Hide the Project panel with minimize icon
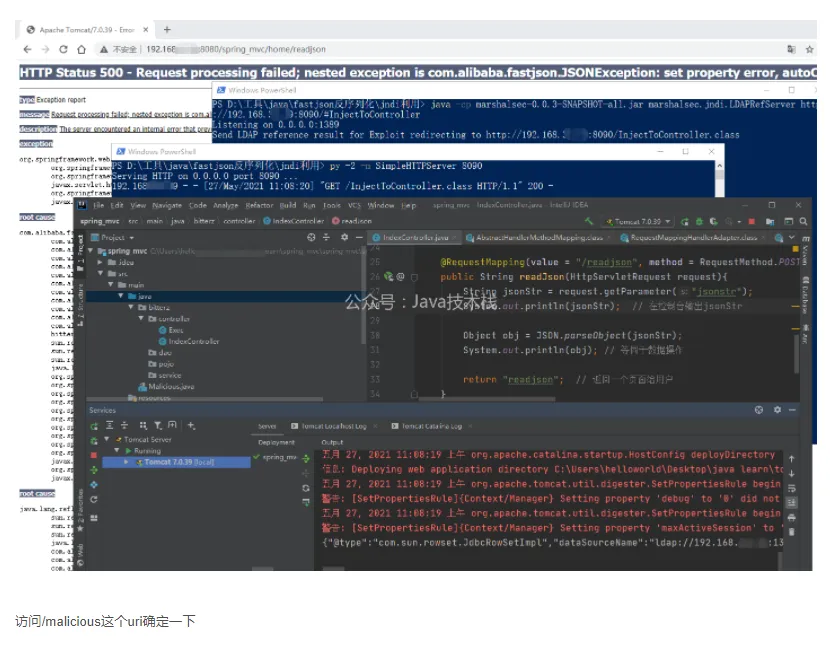 click(358, 238)
